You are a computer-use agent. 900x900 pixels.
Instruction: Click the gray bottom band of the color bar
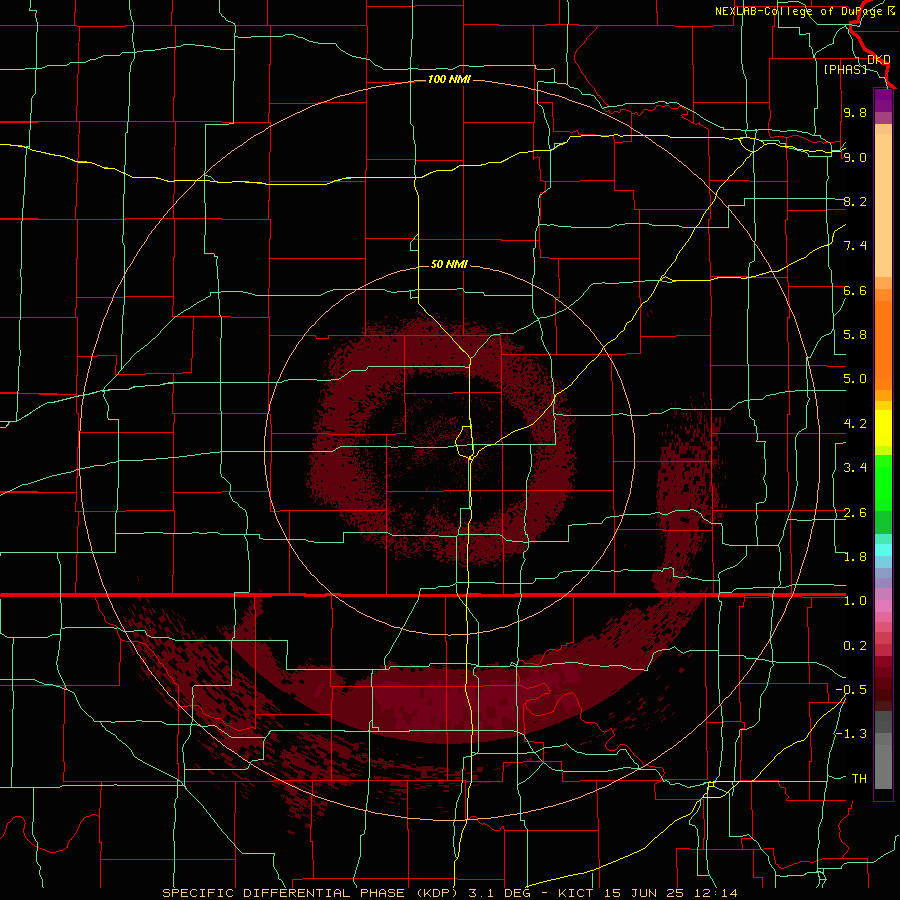[883, 766]
